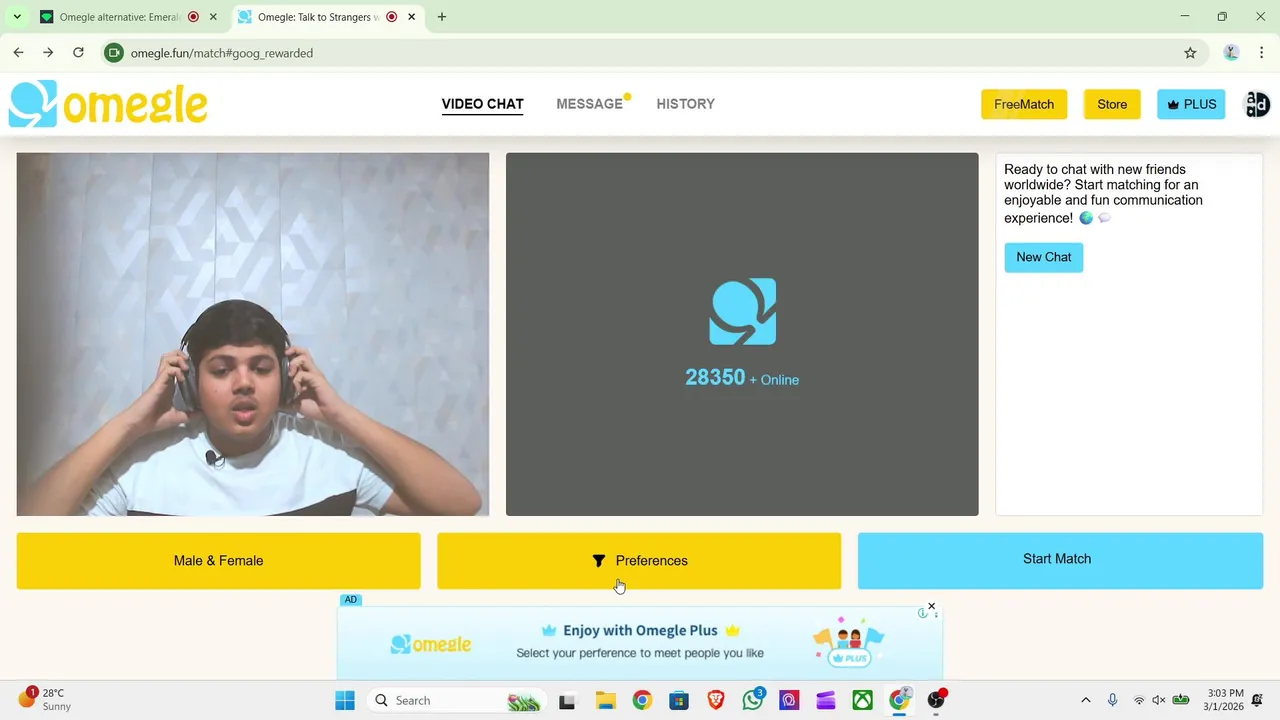The width and height of the screenshot is (1280, 720).
Task: Switch to the MESSAGE tab
Action: pos(590,104)
